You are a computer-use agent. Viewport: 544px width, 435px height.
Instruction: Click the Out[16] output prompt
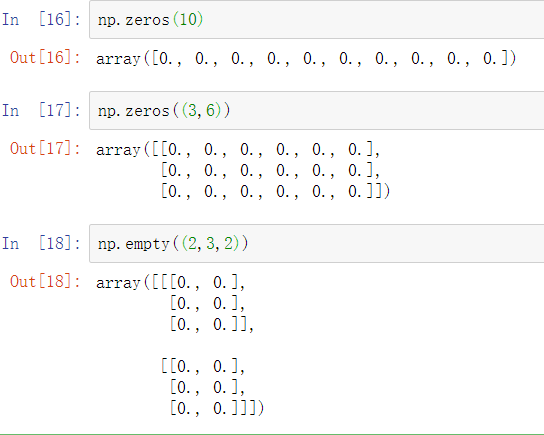45,58
